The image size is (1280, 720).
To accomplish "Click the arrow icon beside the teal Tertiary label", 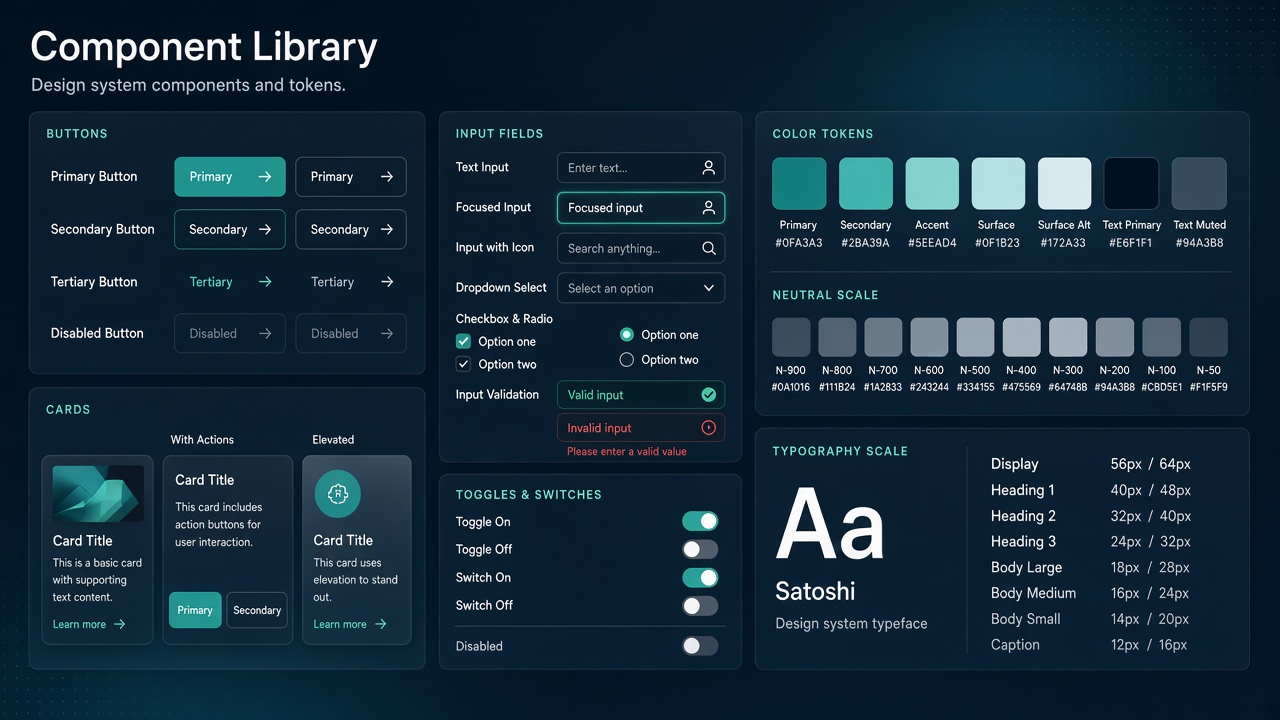I will [x=265, y=282].
